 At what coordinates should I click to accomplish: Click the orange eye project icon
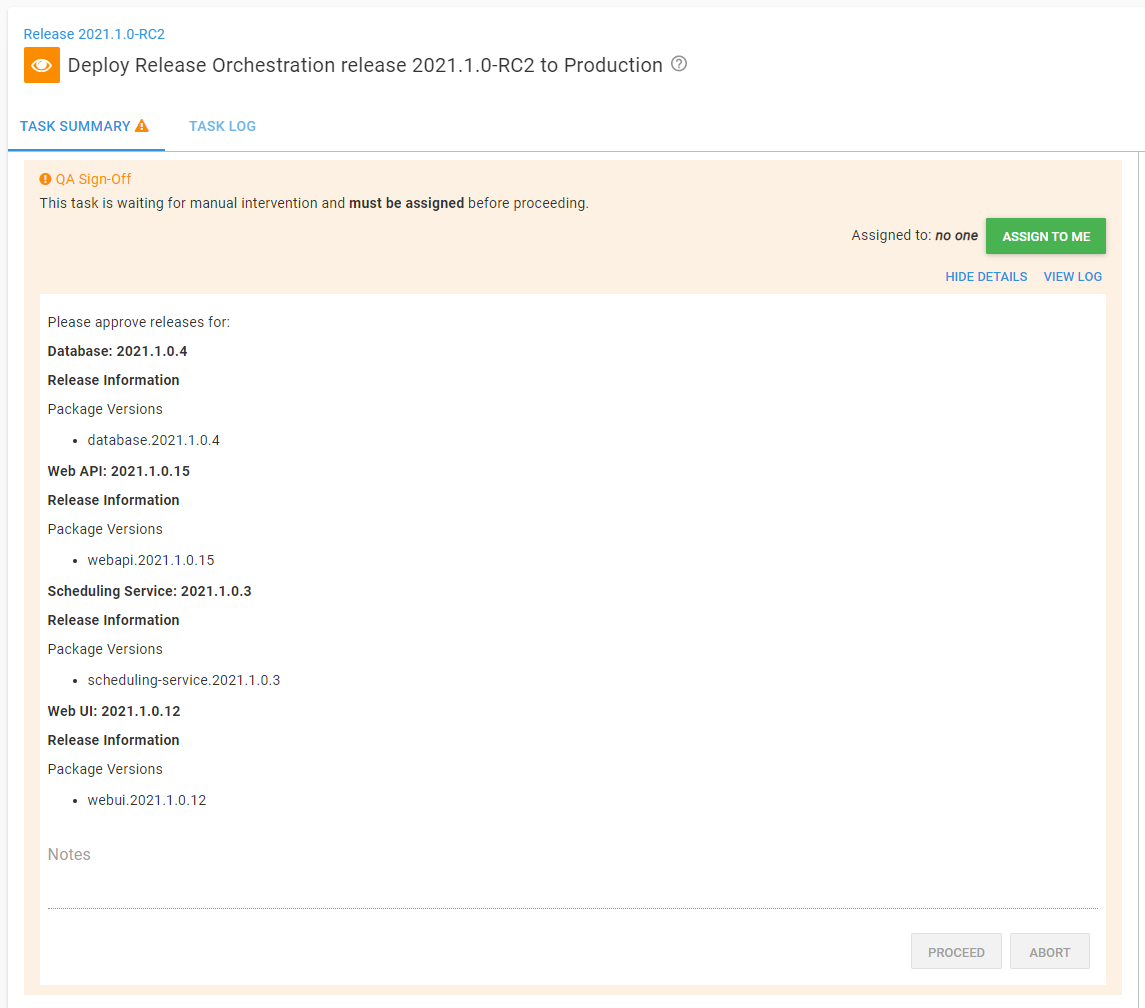41,65
